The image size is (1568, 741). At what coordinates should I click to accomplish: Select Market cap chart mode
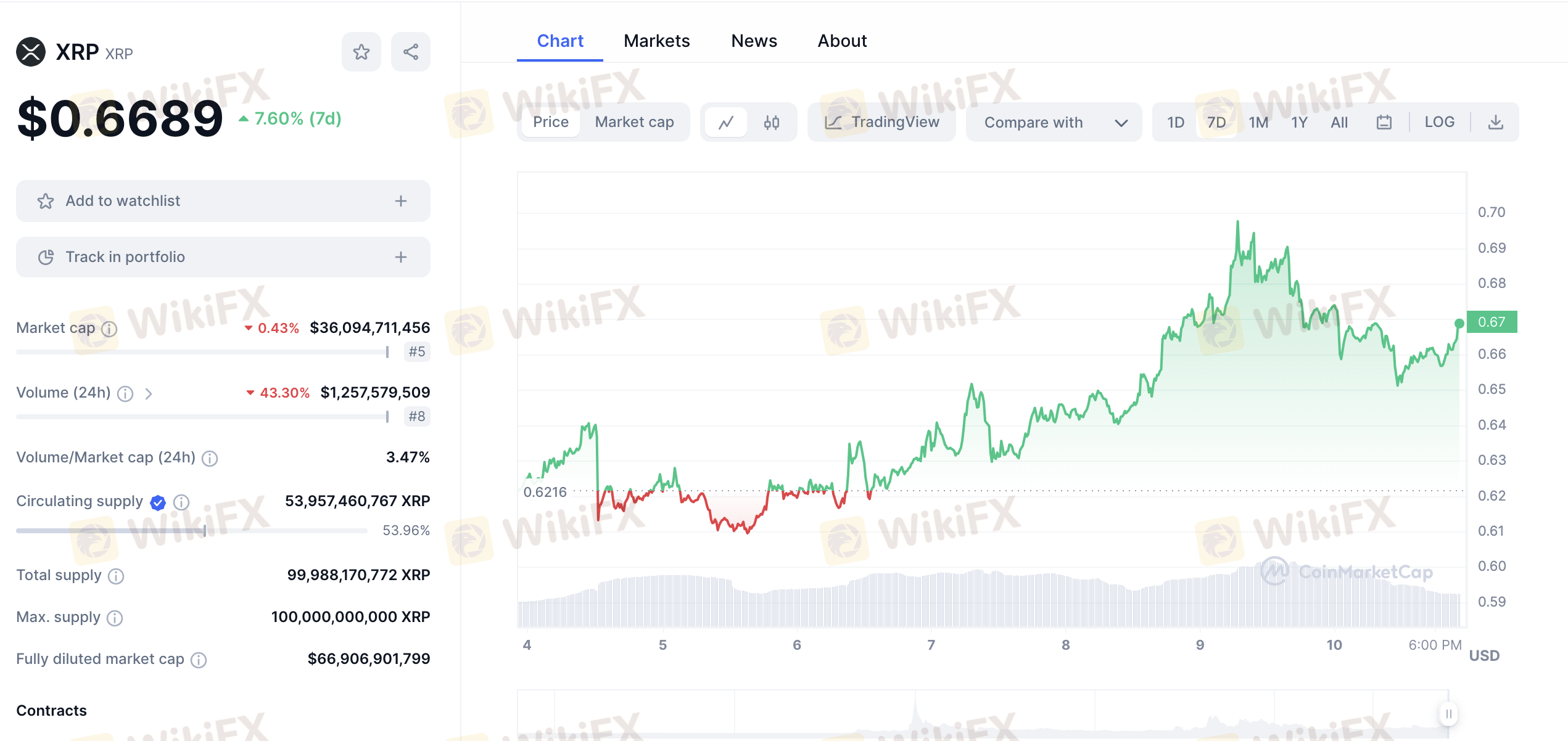634,122
